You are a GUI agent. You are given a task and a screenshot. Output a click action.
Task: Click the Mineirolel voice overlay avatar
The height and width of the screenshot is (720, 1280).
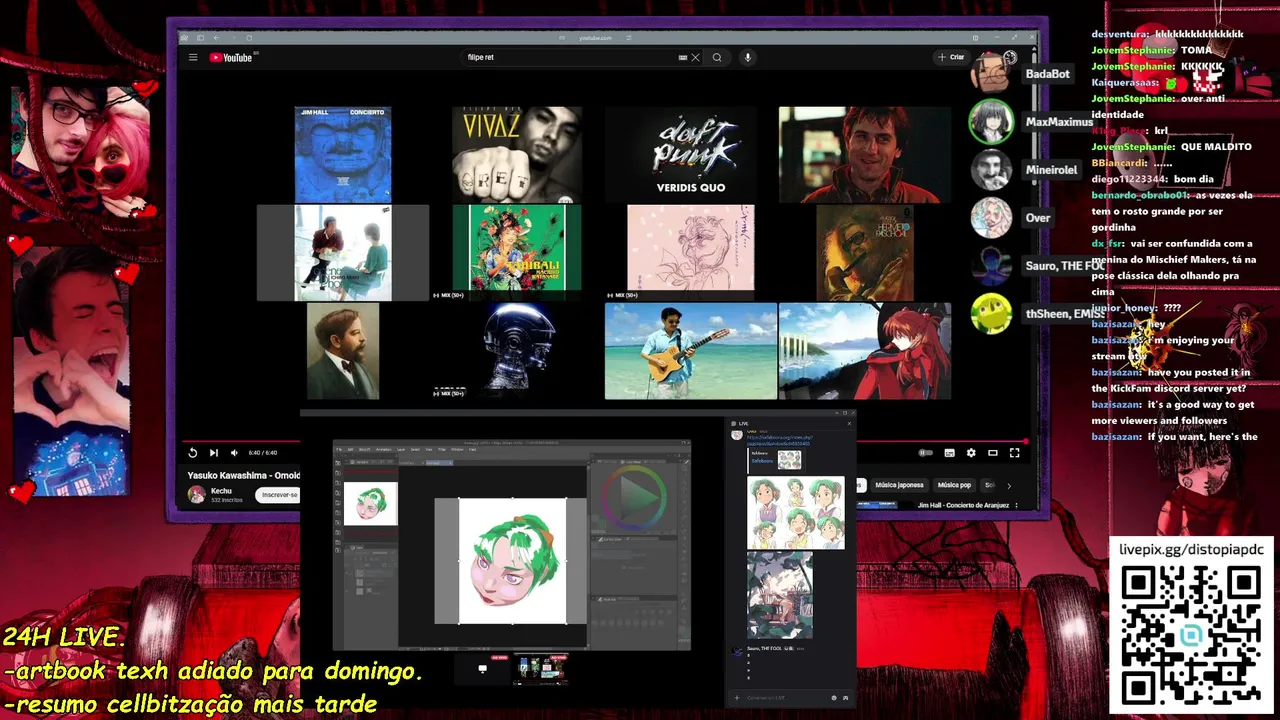pyautogui.click(x=991, y=170)
